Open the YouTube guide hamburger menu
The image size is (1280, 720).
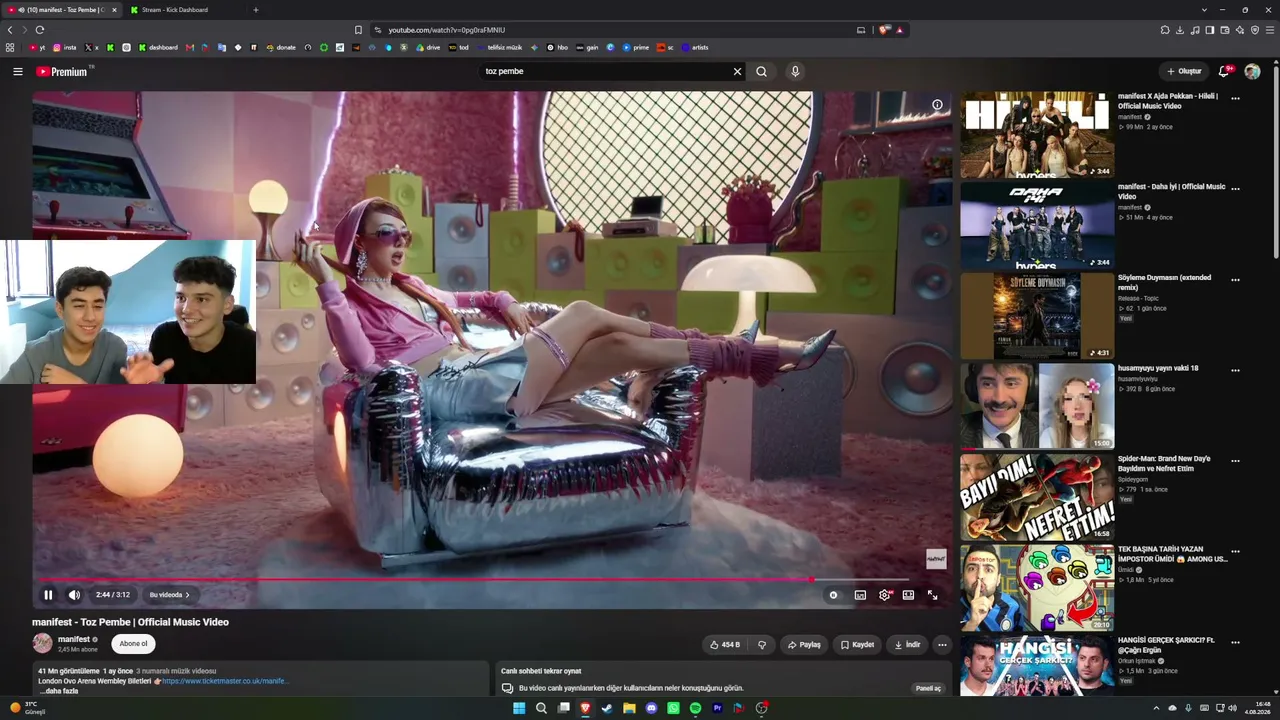18,72
